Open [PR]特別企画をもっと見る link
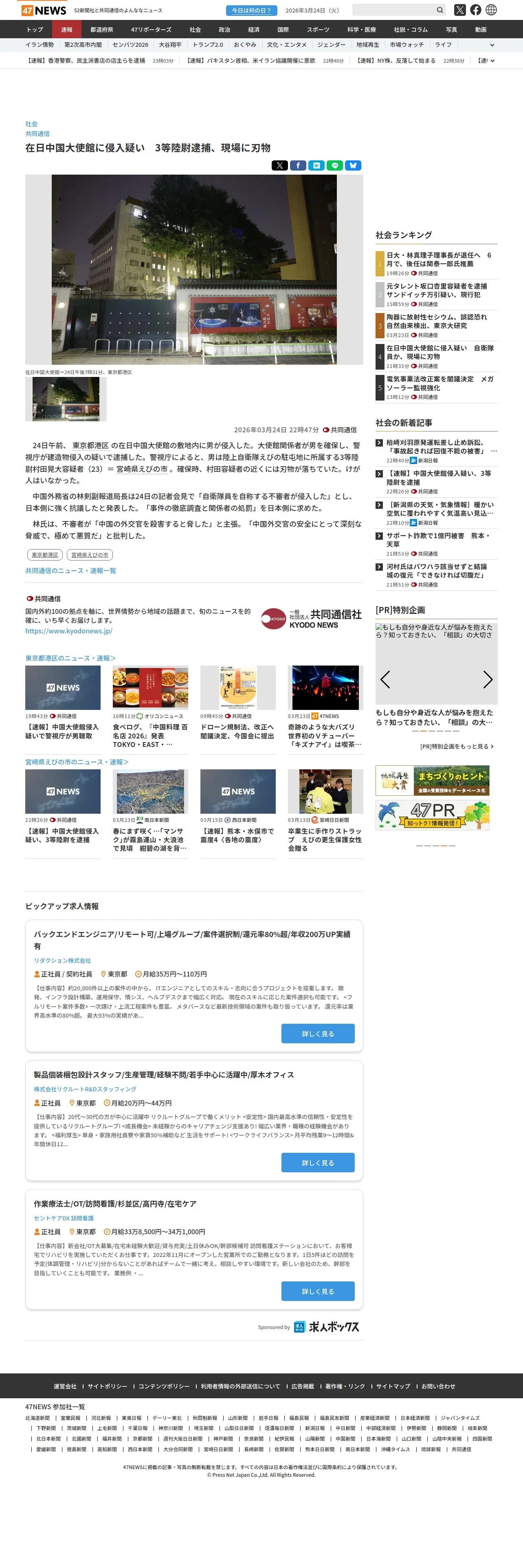Screen dimensions: 523x1568 click(x=457, y=746)
